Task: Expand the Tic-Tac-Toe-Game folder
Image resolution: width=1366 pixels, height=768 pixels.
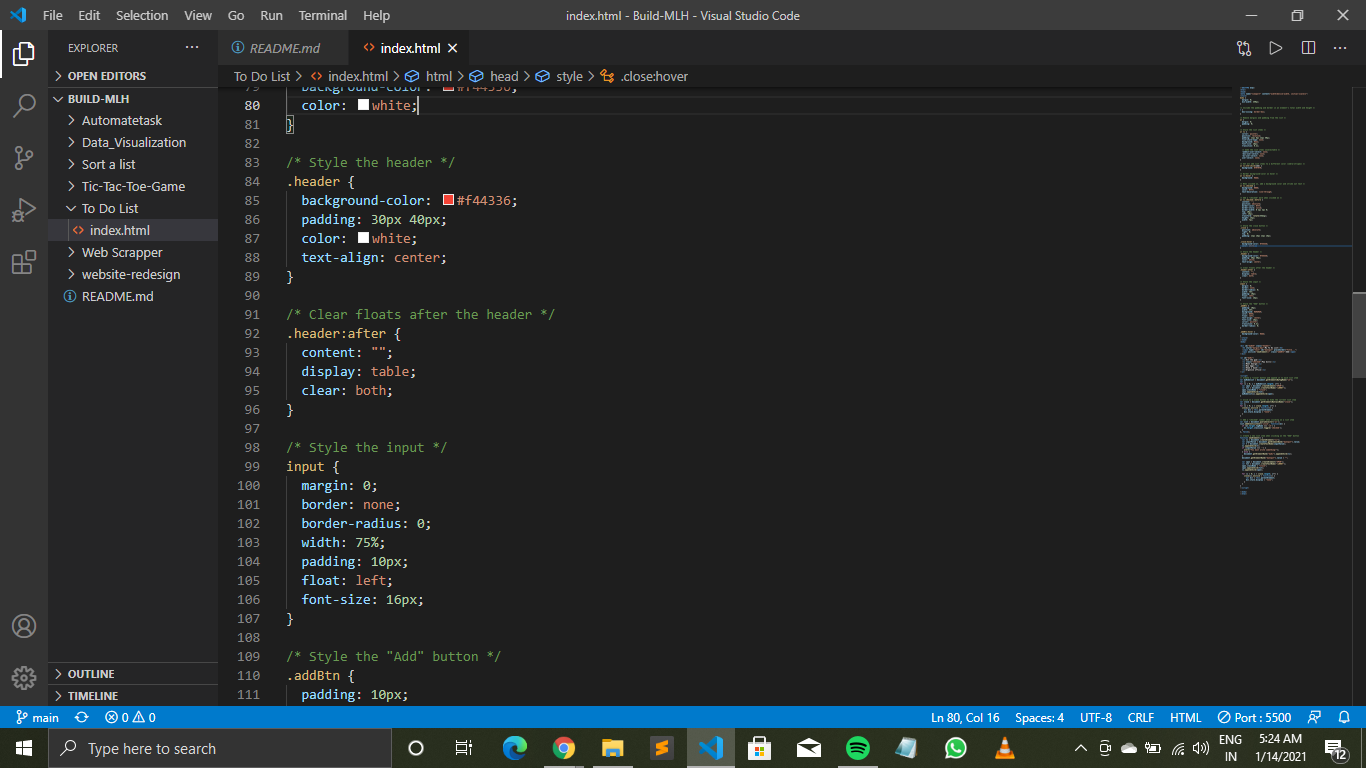Action: click(133, 186)
